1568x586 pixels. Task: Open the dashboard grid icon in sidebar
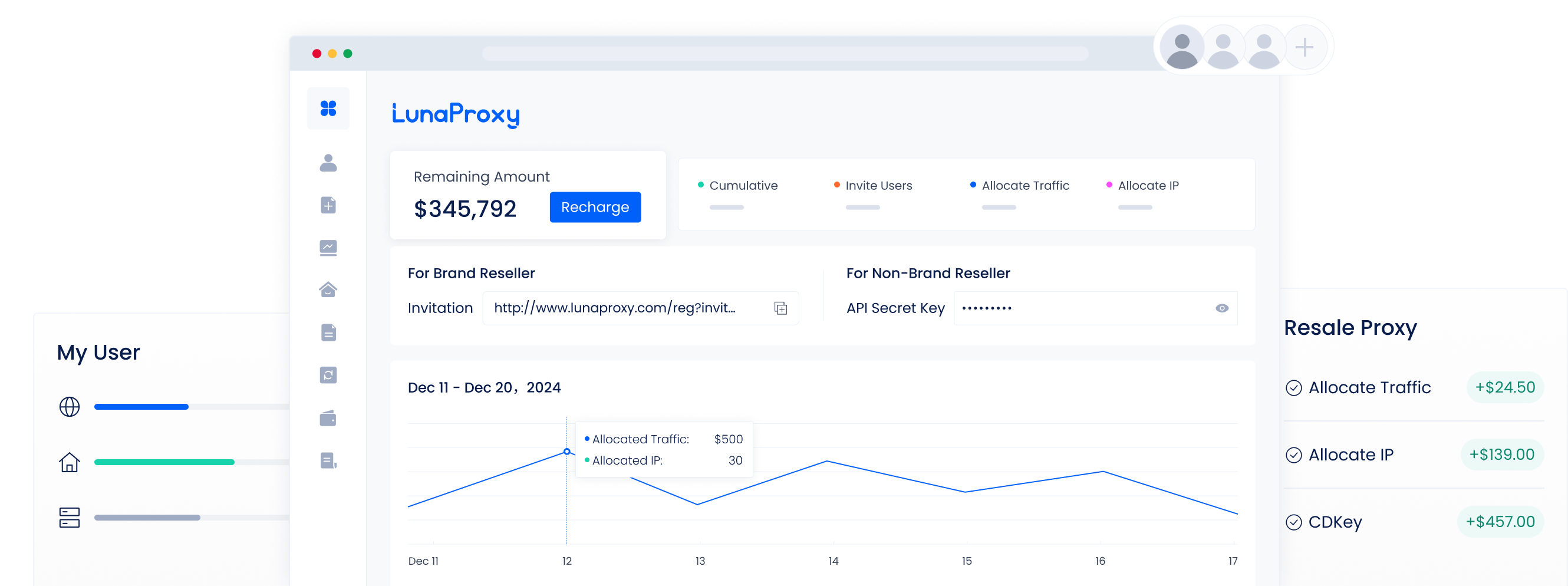[328, 108]
